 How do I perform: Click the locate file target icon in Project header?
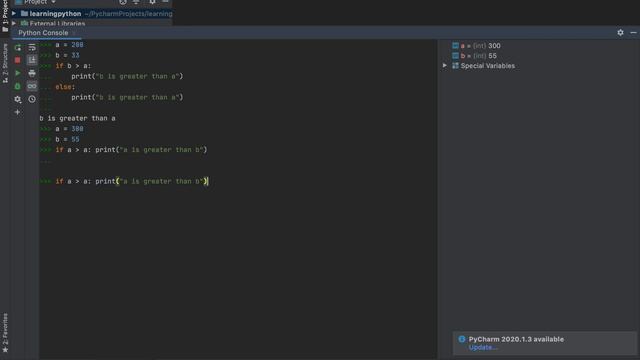[x=123, y=2]
